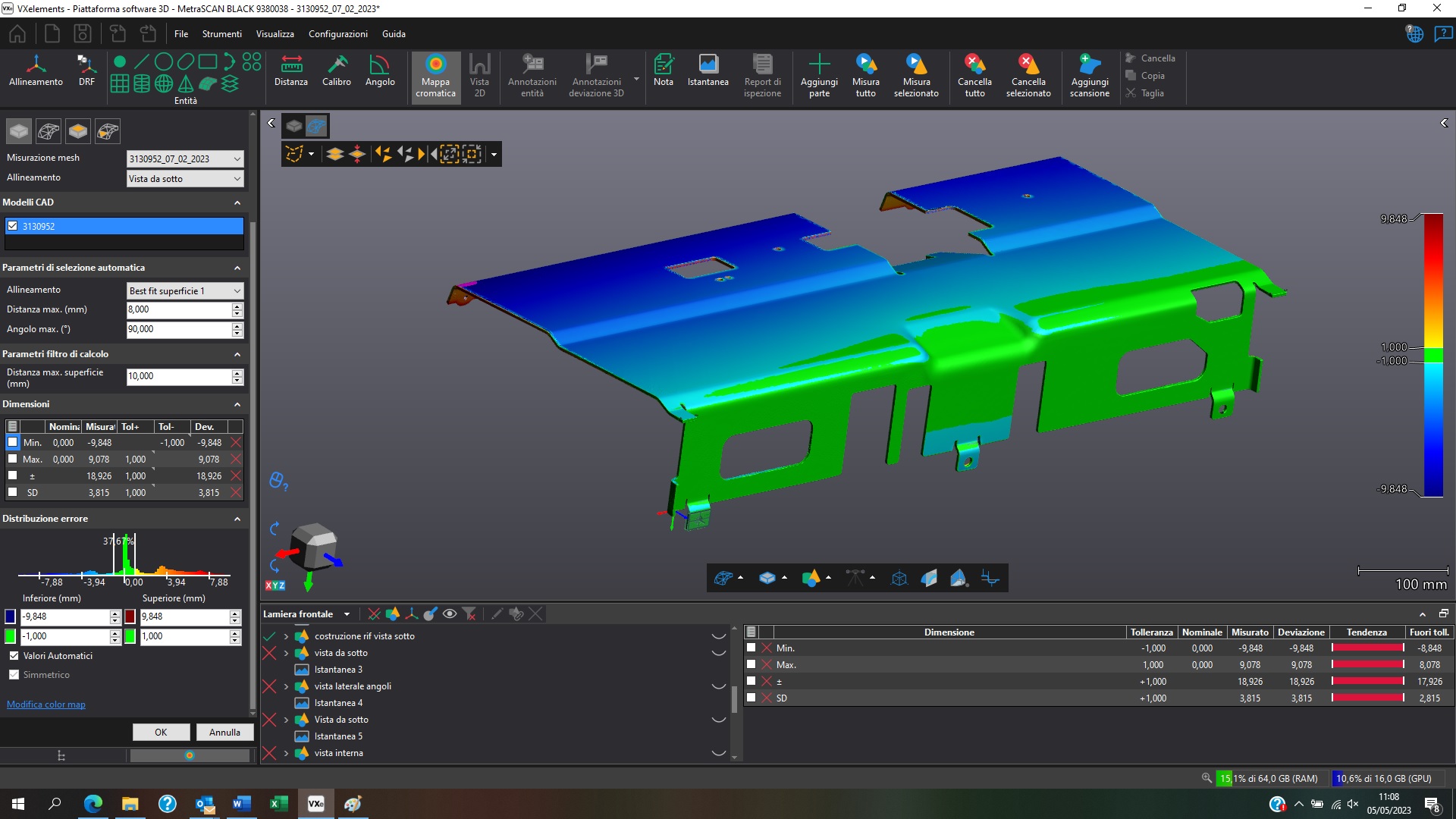
Task: Expand the vista laterale angoli tree item
Action: (286, 687)
